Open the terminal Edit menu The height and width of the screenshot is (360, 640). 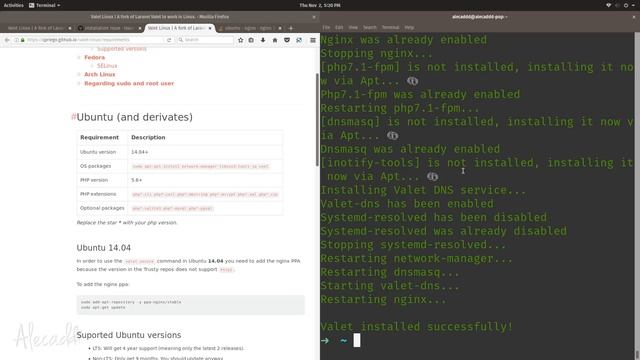click(x=339, y=27)
